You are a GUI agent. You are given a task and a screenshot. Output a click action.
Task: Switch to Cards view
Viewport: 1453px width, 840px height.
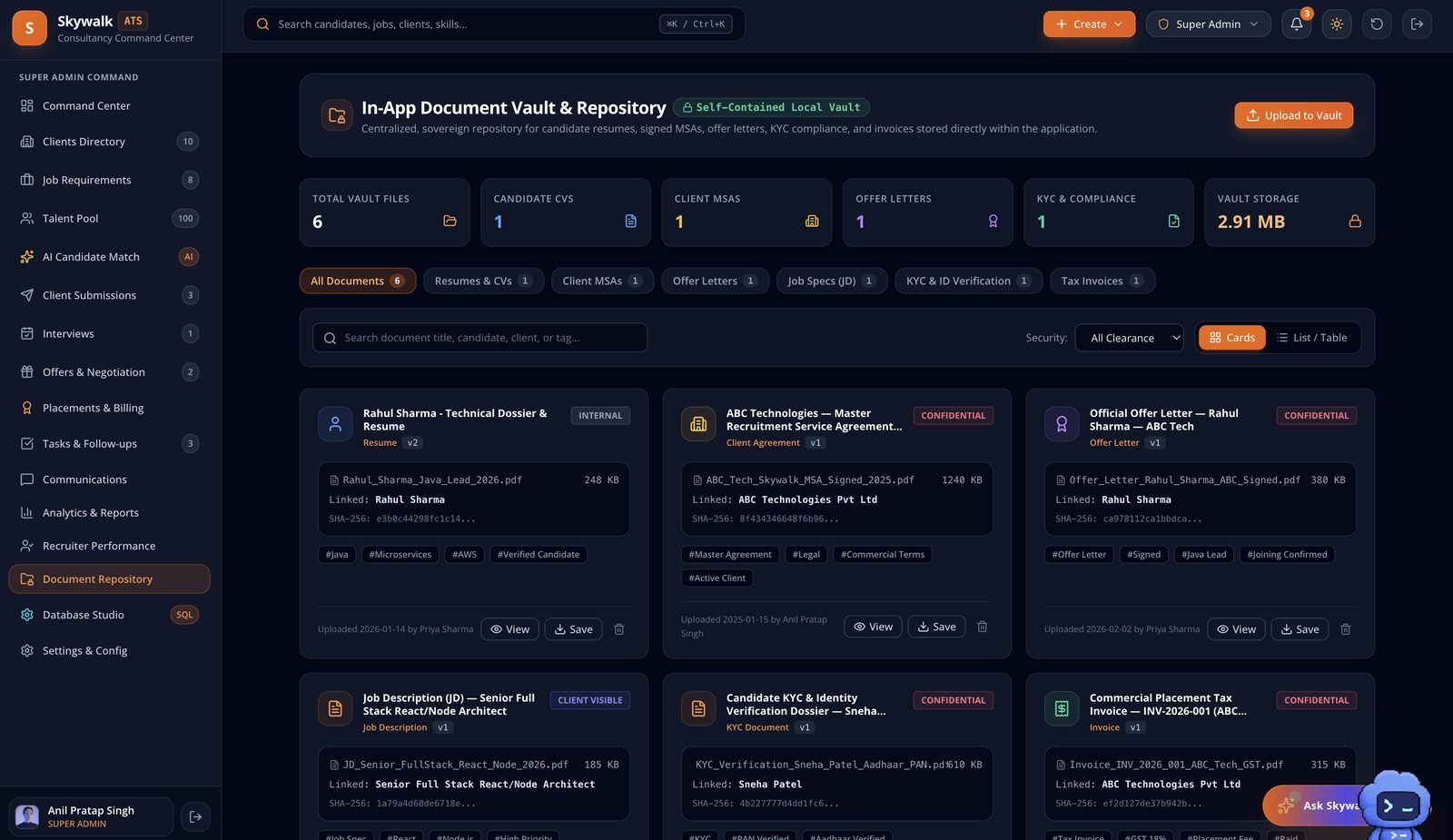(1231, 338)
